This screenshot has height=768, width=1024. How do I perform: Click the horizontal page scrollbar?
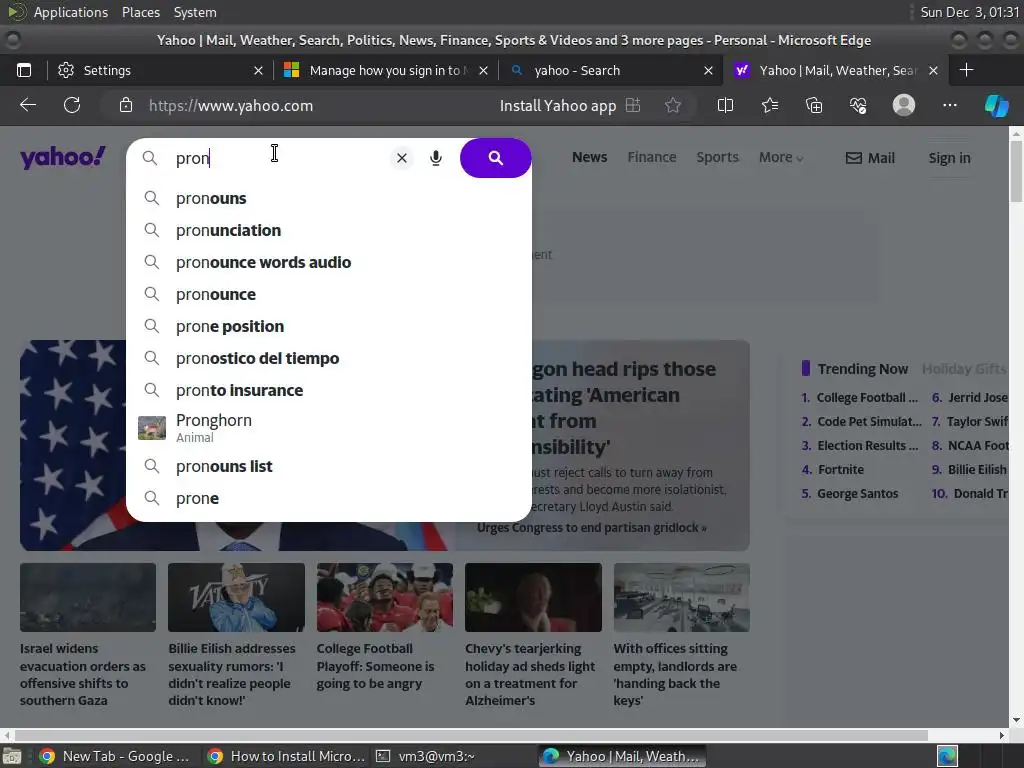click(x=471, y=735)
